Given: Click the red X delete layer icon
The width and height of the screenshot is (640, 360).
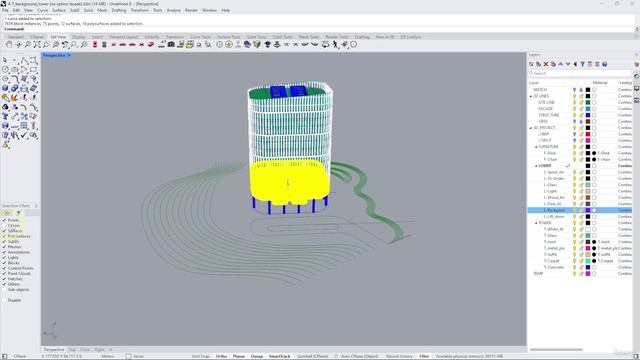Looking at the screenshot, I should (546, 64).
